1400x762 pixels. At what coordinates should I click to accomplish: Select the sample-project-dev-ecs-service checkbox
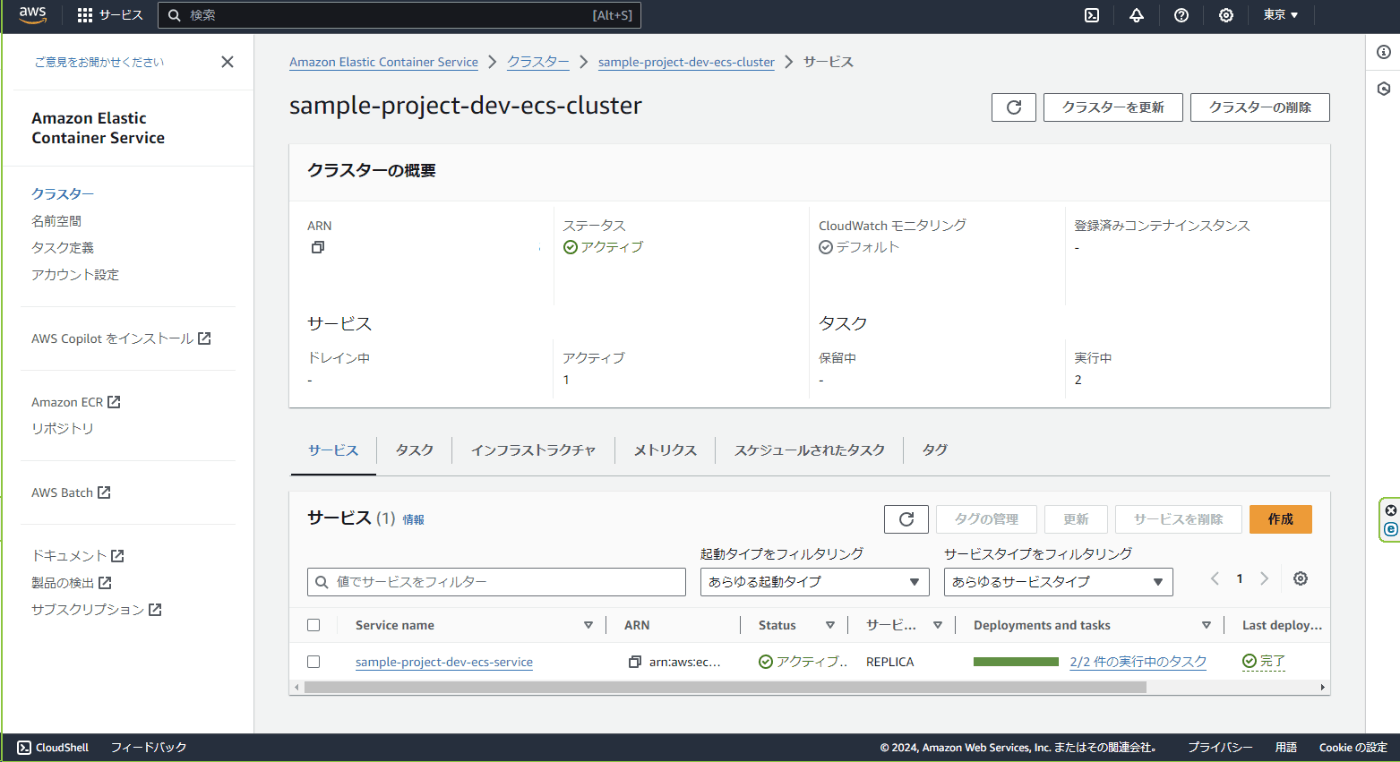(x=314, y=662)
